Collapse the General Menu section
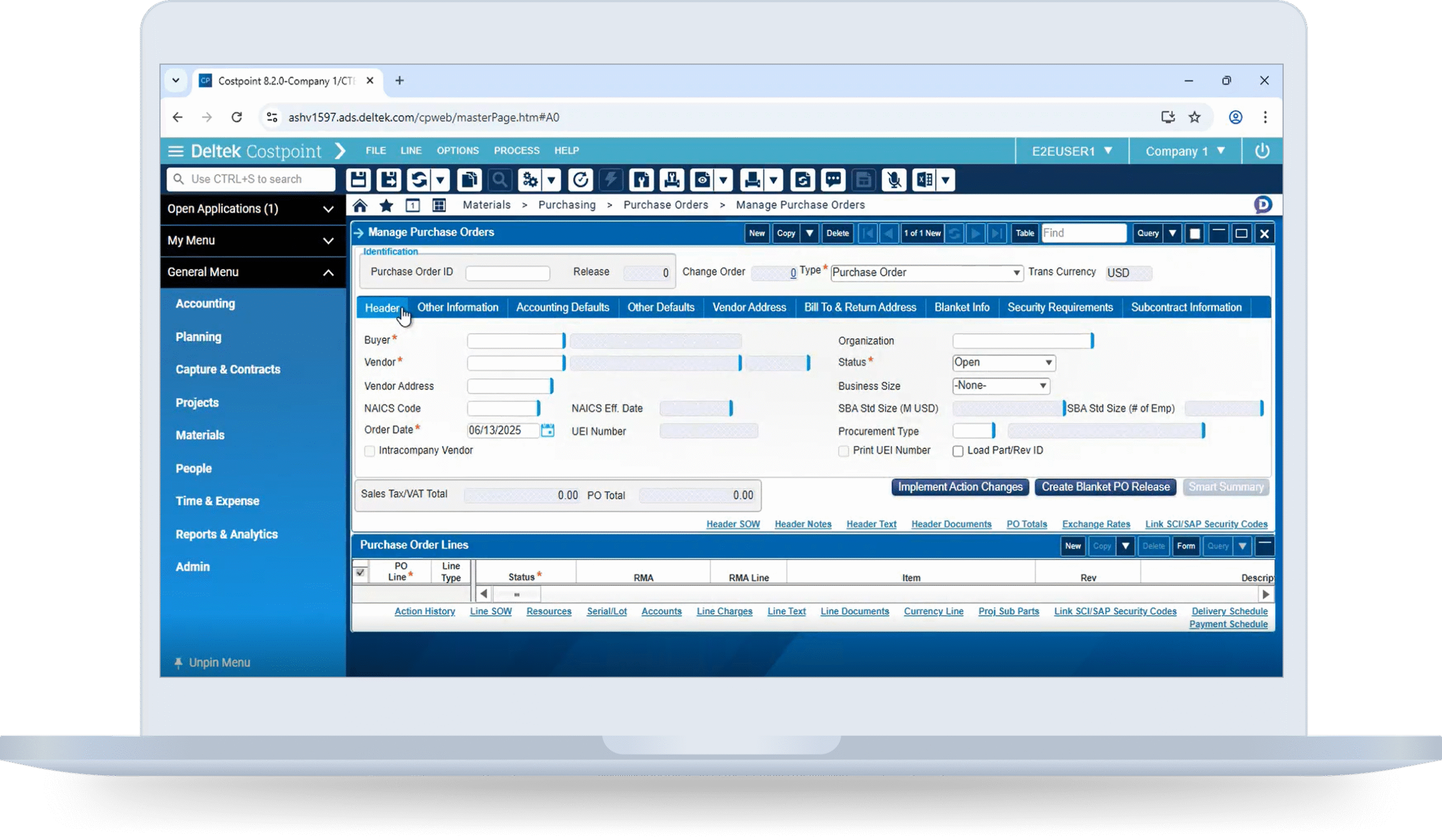The width and height of the screenshot is (1442, 840). pos(328,272)
